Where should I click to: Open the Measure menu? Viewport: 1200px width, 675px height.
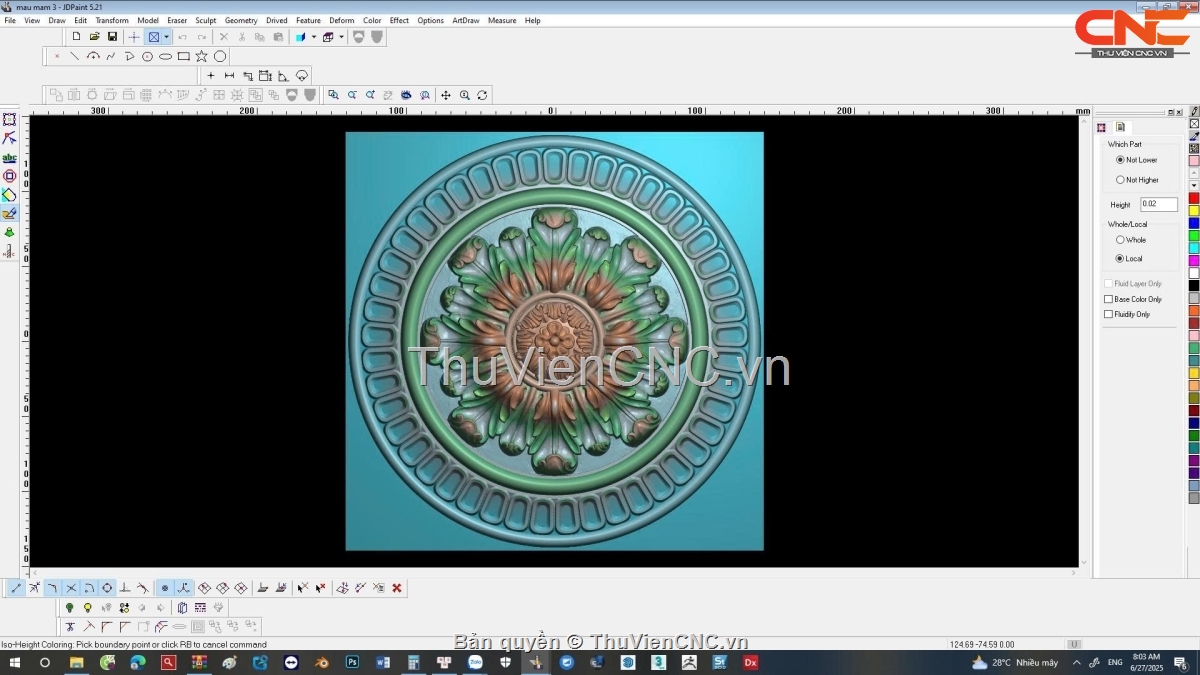pyautogui.click(x=502, y=20)
